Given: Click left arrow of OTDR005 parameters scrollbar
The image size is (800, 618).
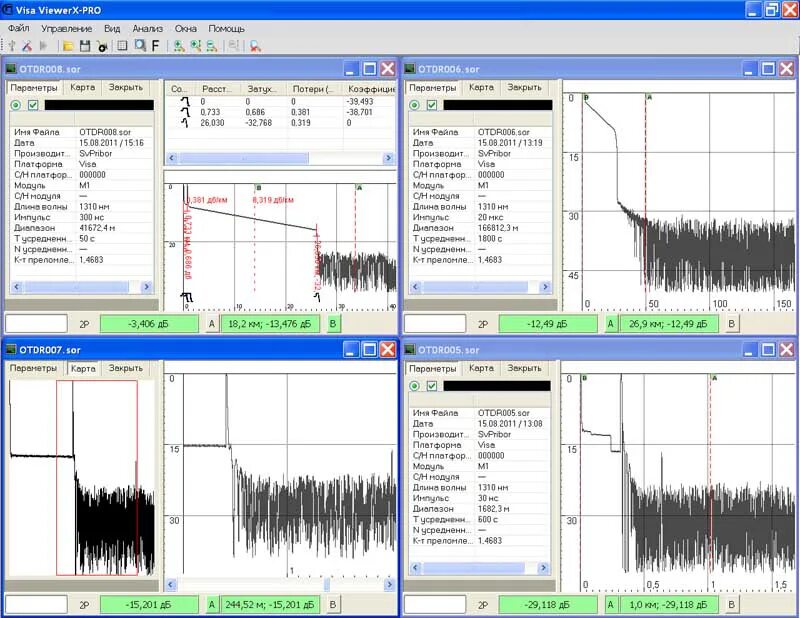Looking at the screenshot, I should pyautogui.click(x=415, y=567).
